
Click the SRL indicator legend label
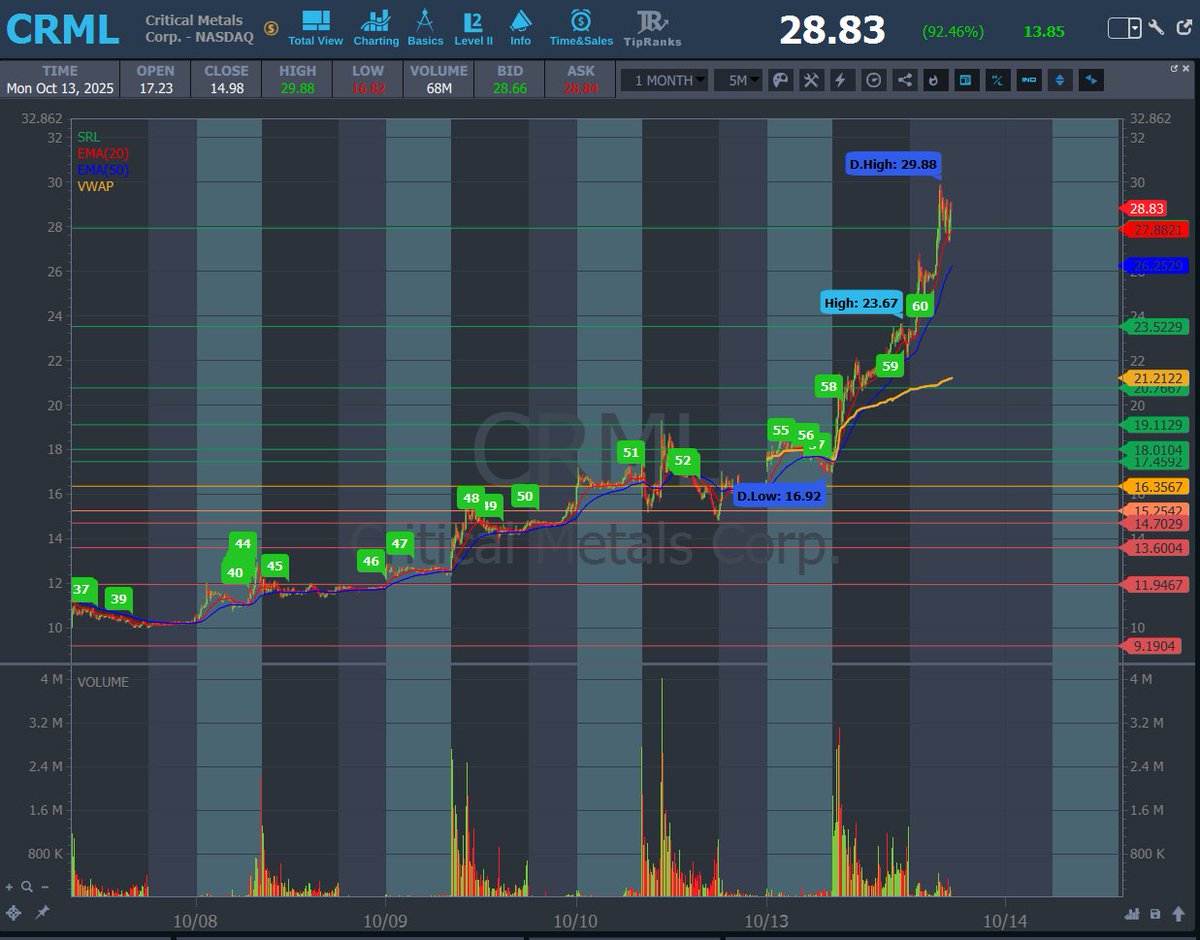pyautogui.click(x=88, y=137)
